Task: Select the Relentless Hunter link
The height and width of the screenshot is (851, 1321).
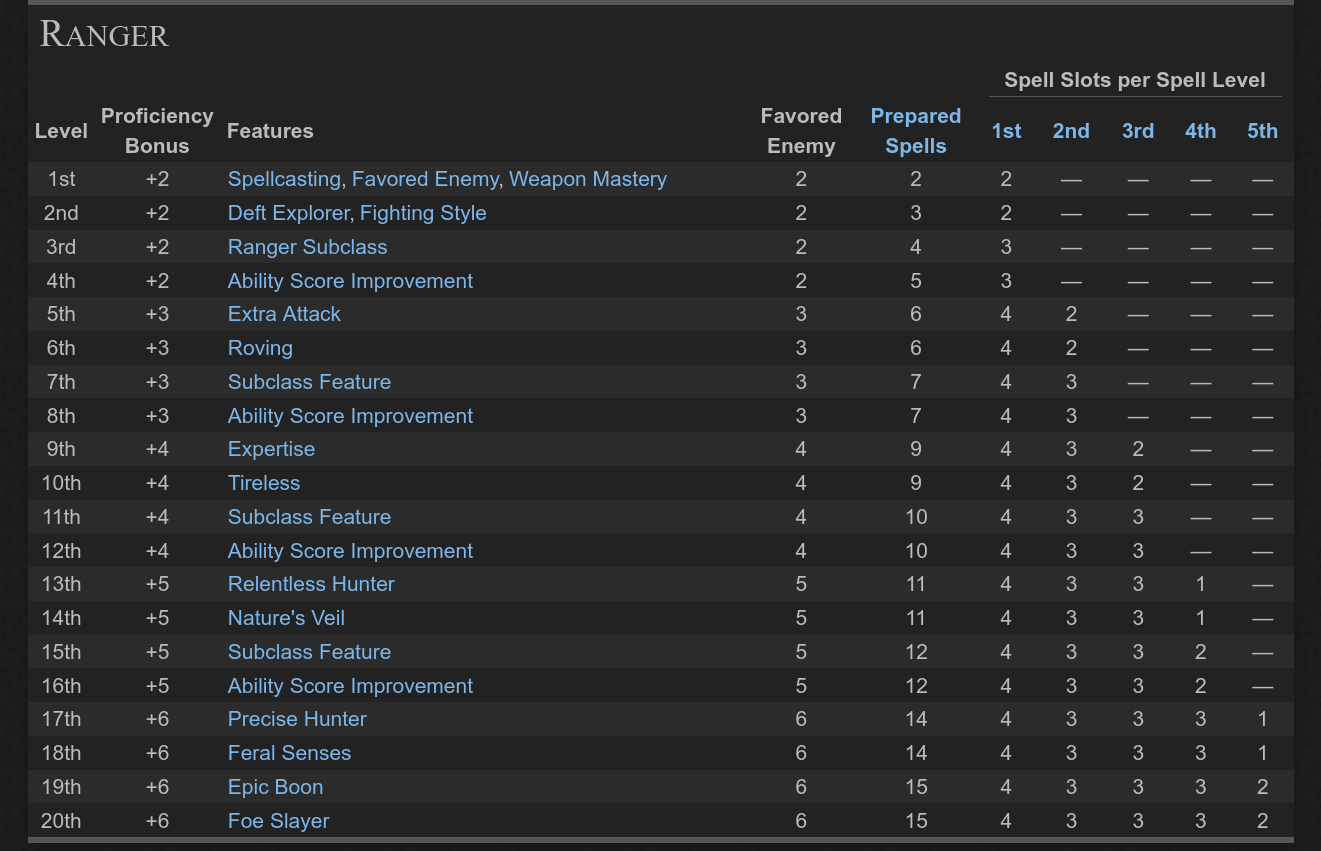Action: tap(311, 584)
